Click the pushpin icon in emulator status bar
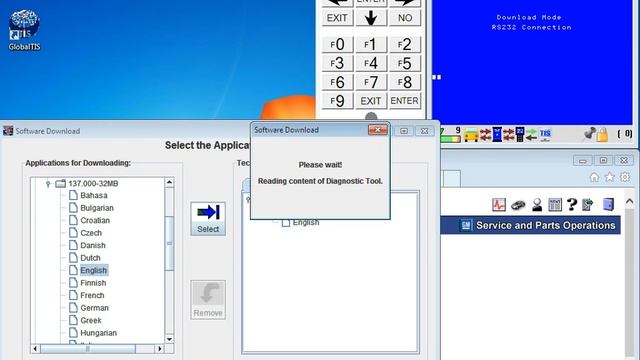 coord(589,133)
